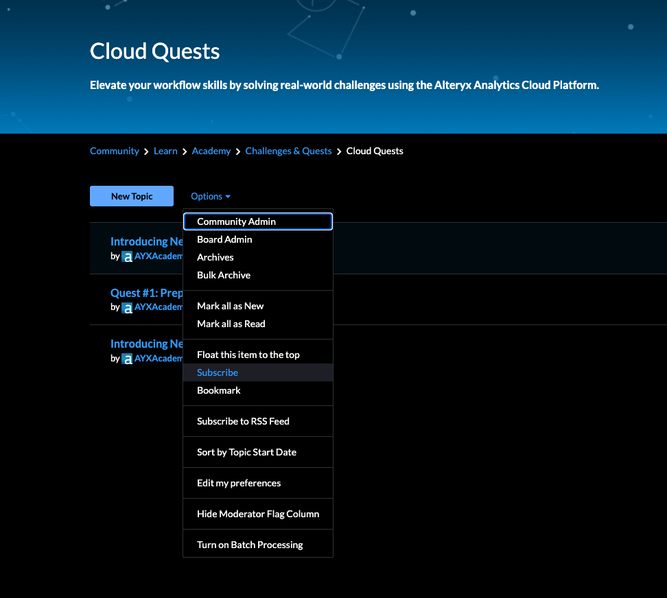Expand the Options dropdown arrow

point(228,197)
